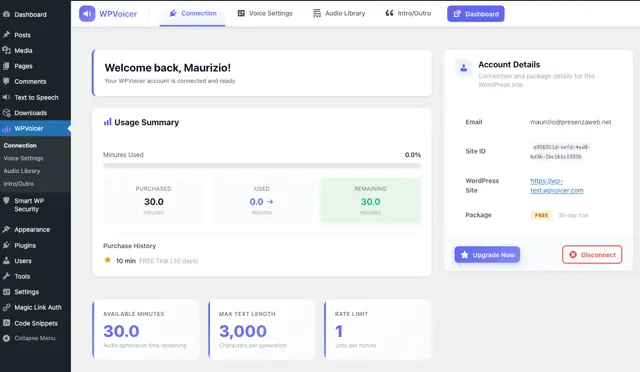Click the Site ID value text

pyautogui.click(x=560, y=151)
